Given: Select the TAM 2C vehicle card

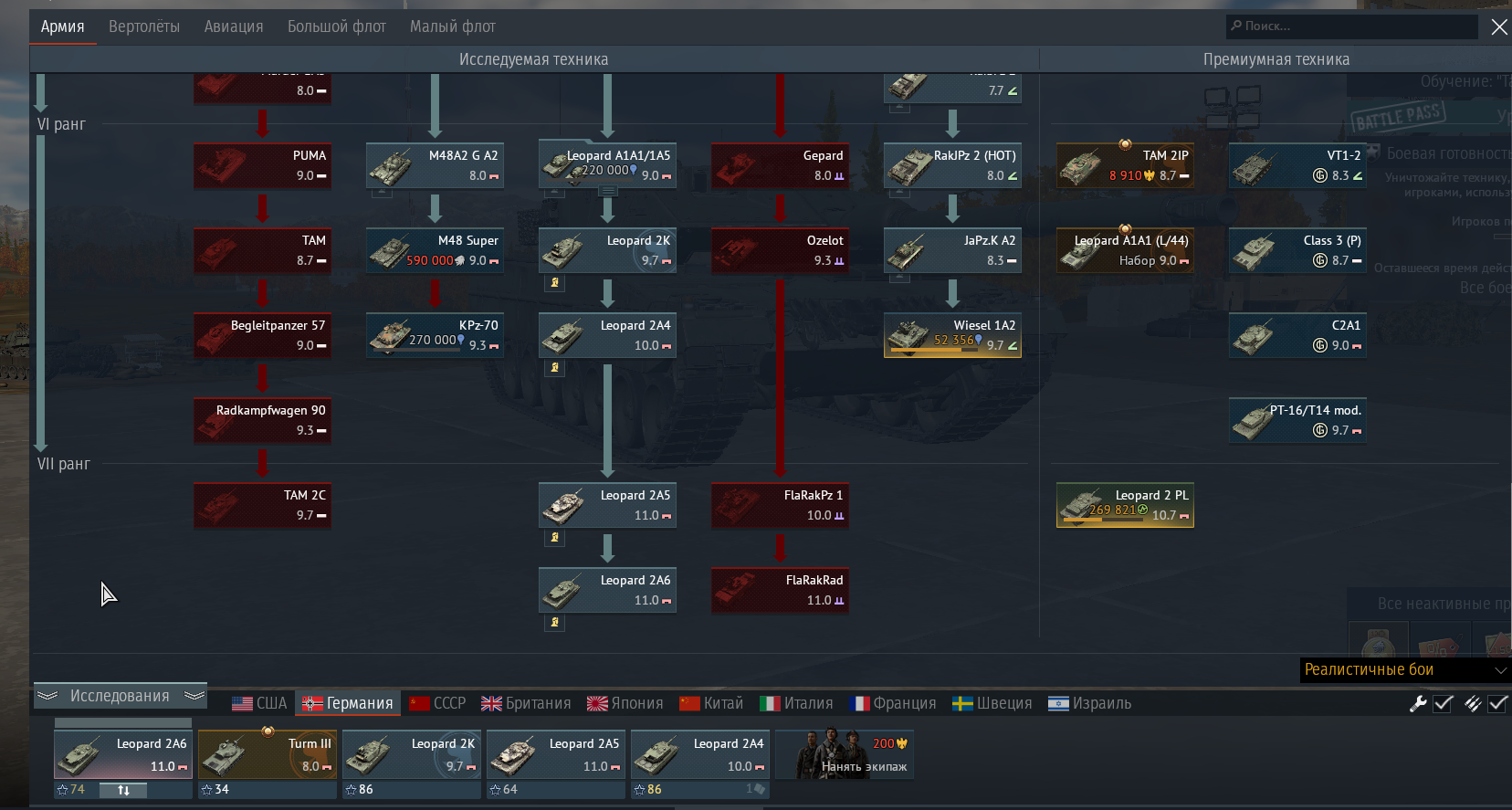Looking at the screenshot, I should point(262,505).
